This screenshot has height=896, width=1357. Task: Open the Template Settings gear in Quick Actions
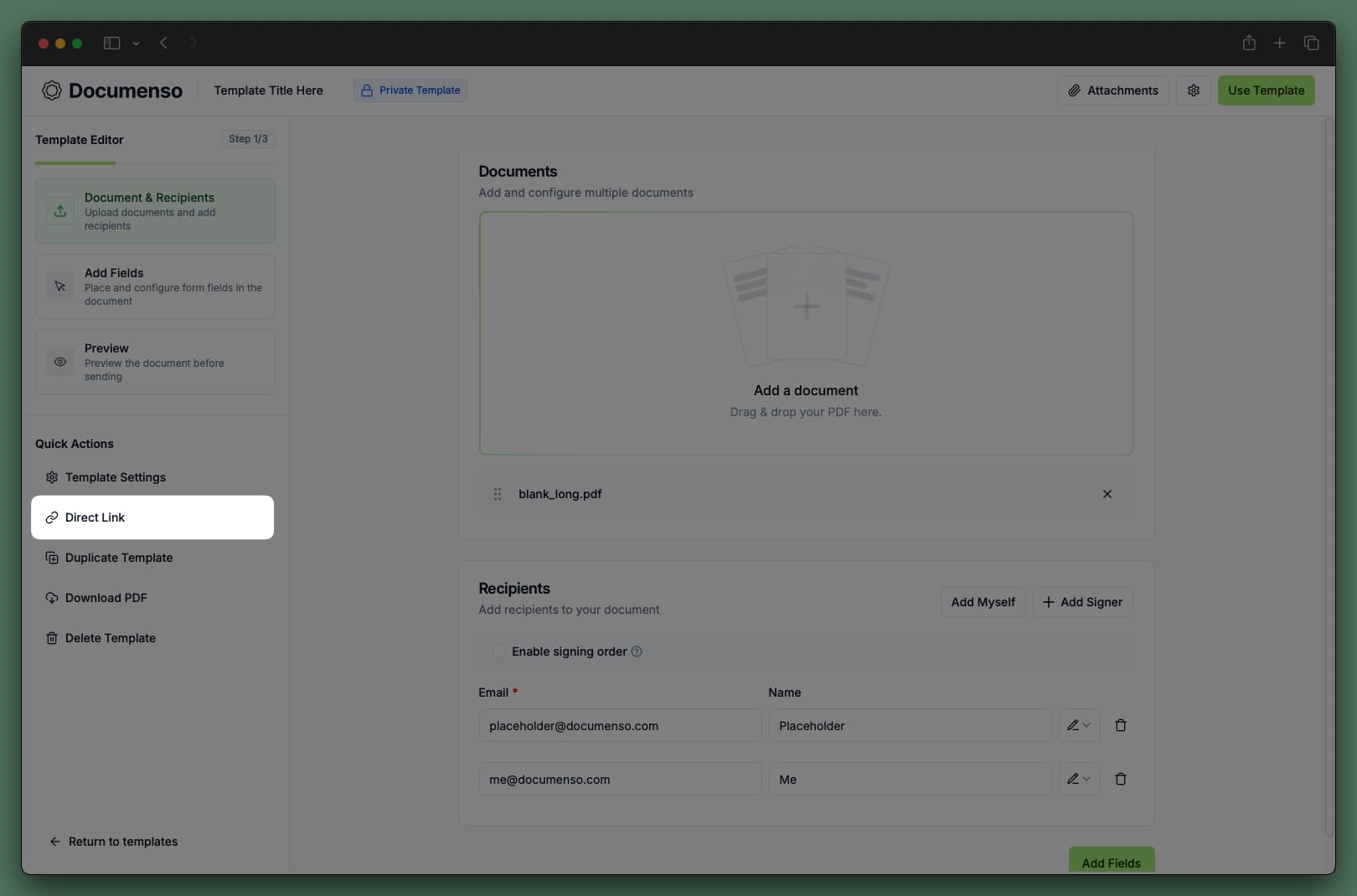[52, 477]
